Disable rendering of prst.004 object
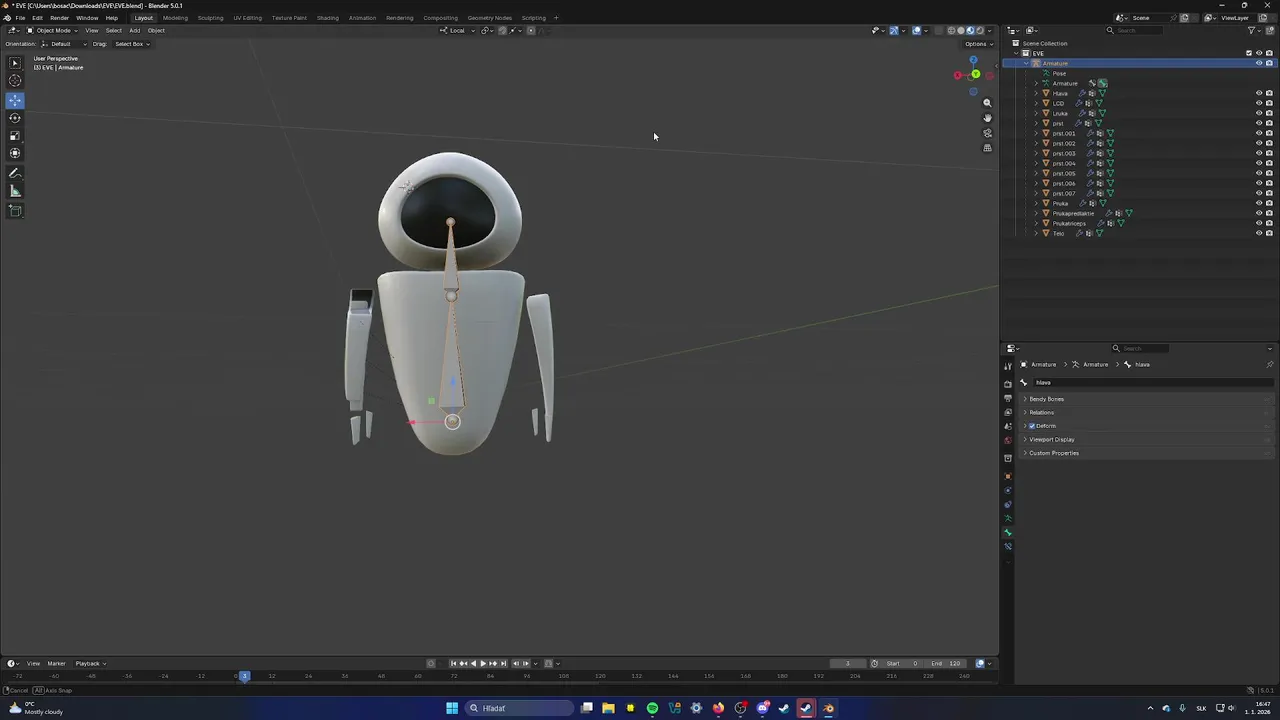The image size is (1280, 720). [x=1269, y=163]
